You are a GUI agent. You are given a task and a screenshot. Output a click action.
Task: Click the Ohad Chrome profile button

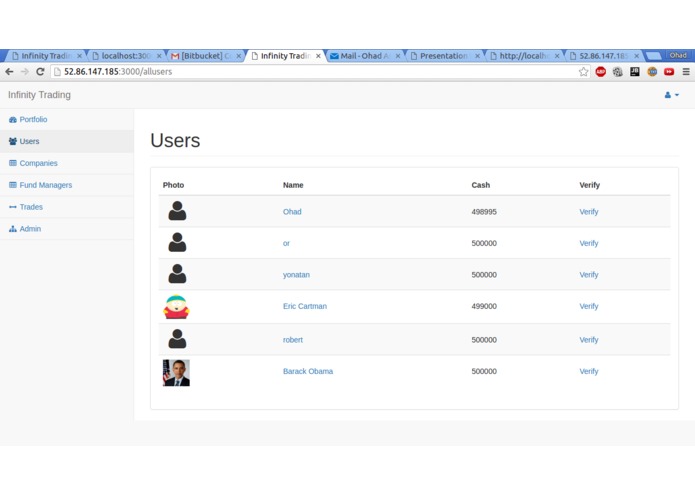(678, 55)
